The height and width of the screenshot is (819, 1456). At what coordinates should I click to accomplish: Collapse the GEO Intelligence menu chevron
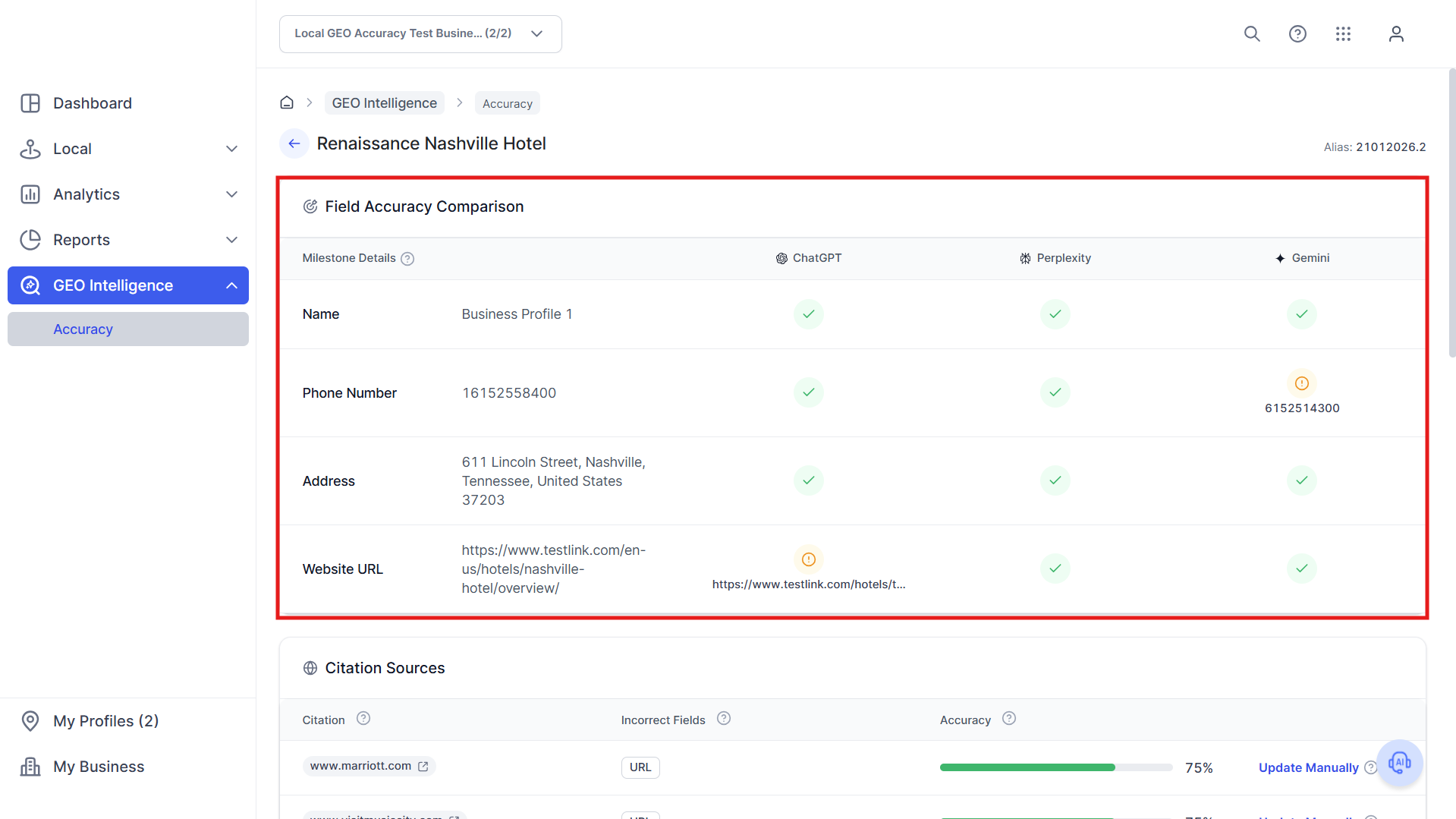[x=232, y=285]
